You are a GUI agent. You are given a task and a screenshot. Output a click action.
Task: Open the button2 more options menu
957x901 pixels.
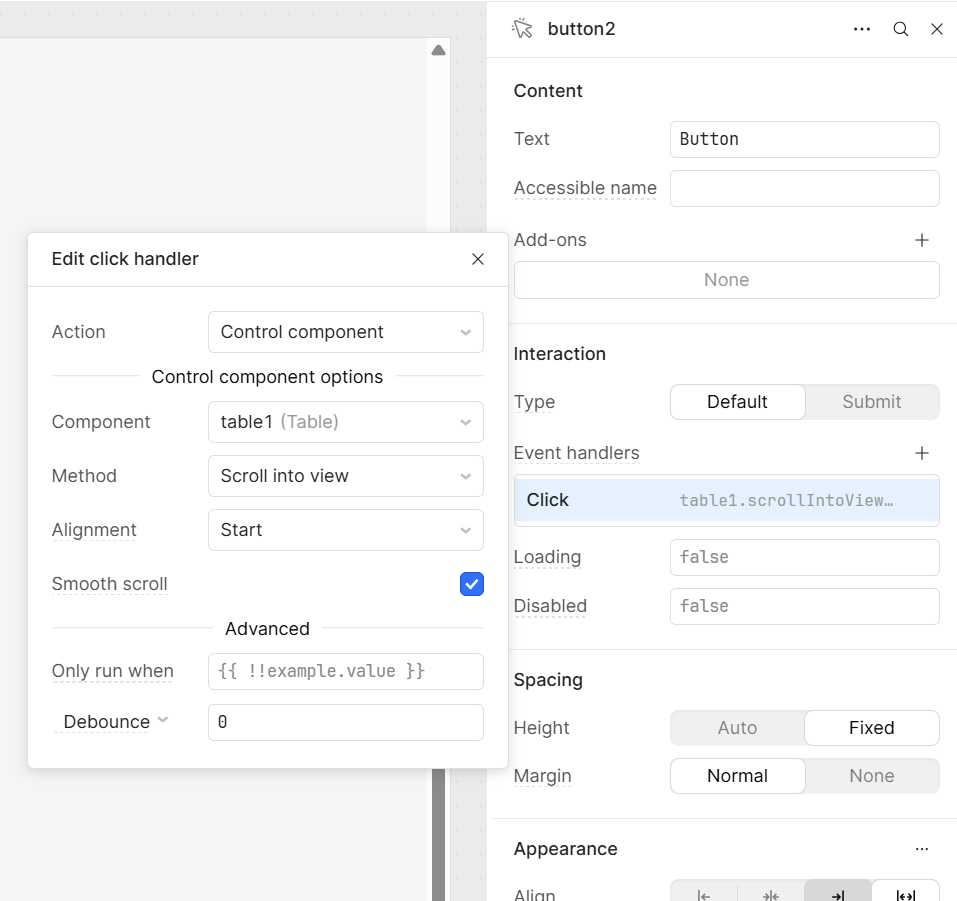[x=862, y=29]
